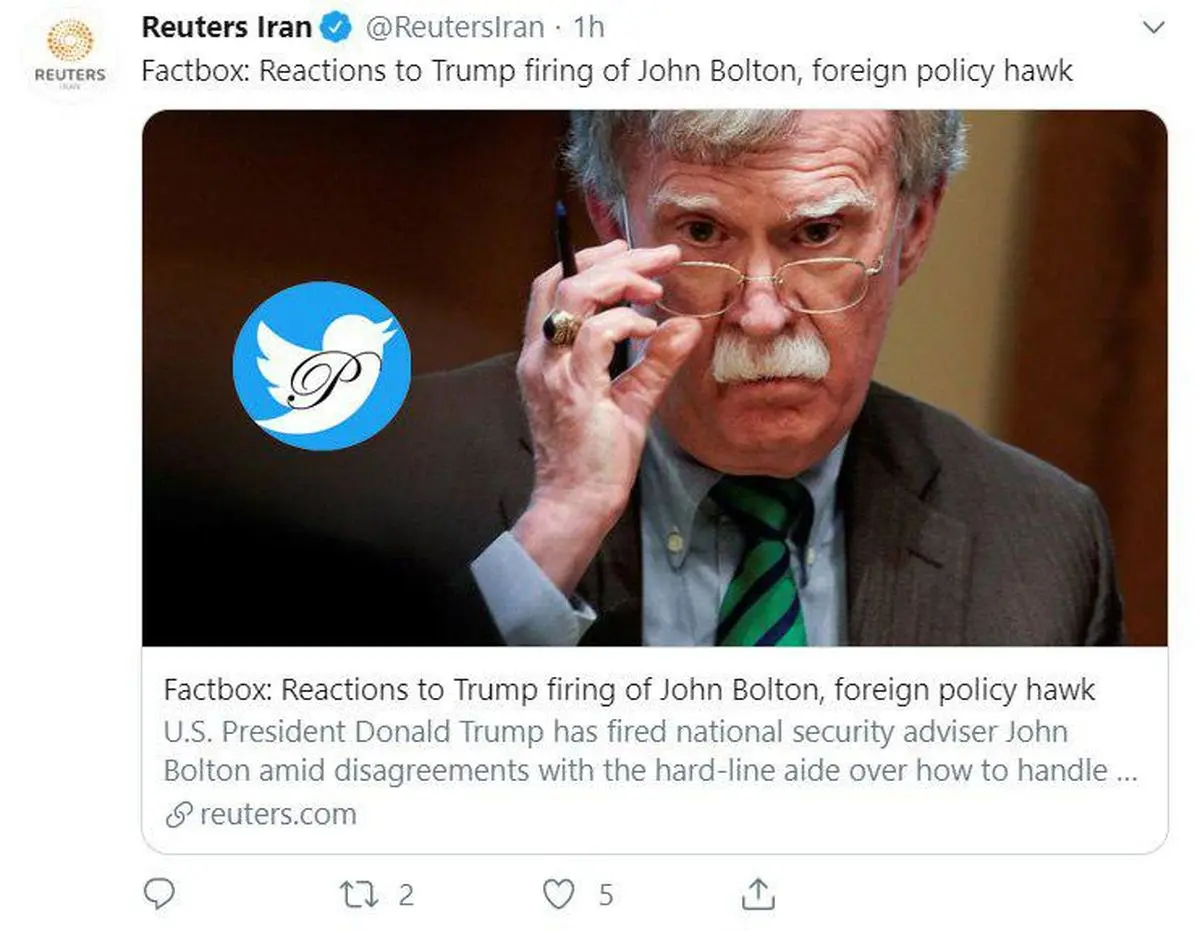Click the @ReutersIran handle
This screenshot has width=1200, height=931.
(455, 28)
